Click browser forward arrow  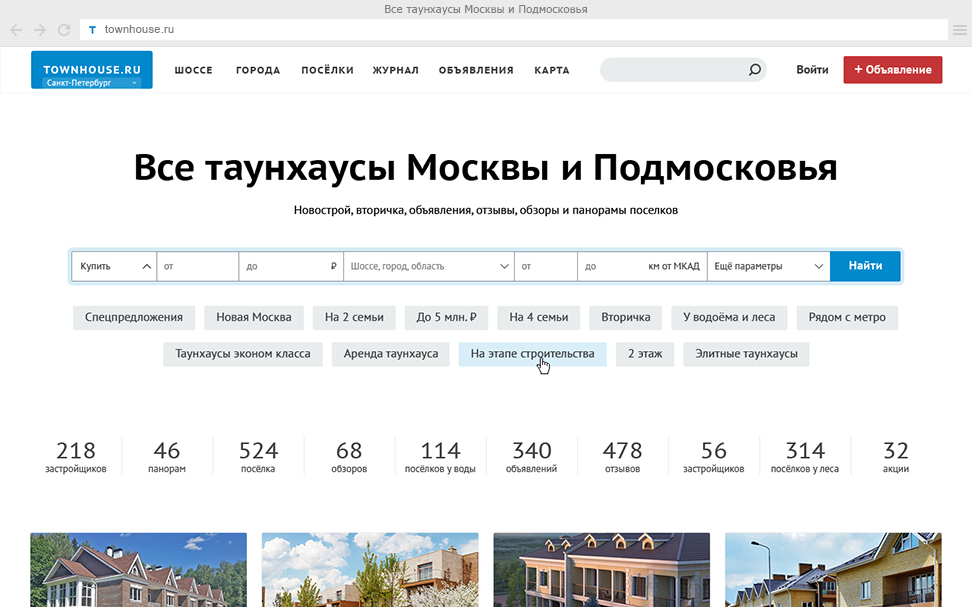coord(40,30)
